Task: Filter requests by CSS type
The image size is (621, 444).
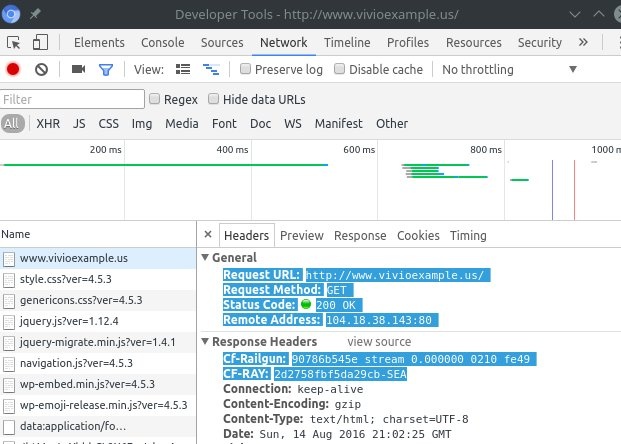Action: click(x=109, y=124)
